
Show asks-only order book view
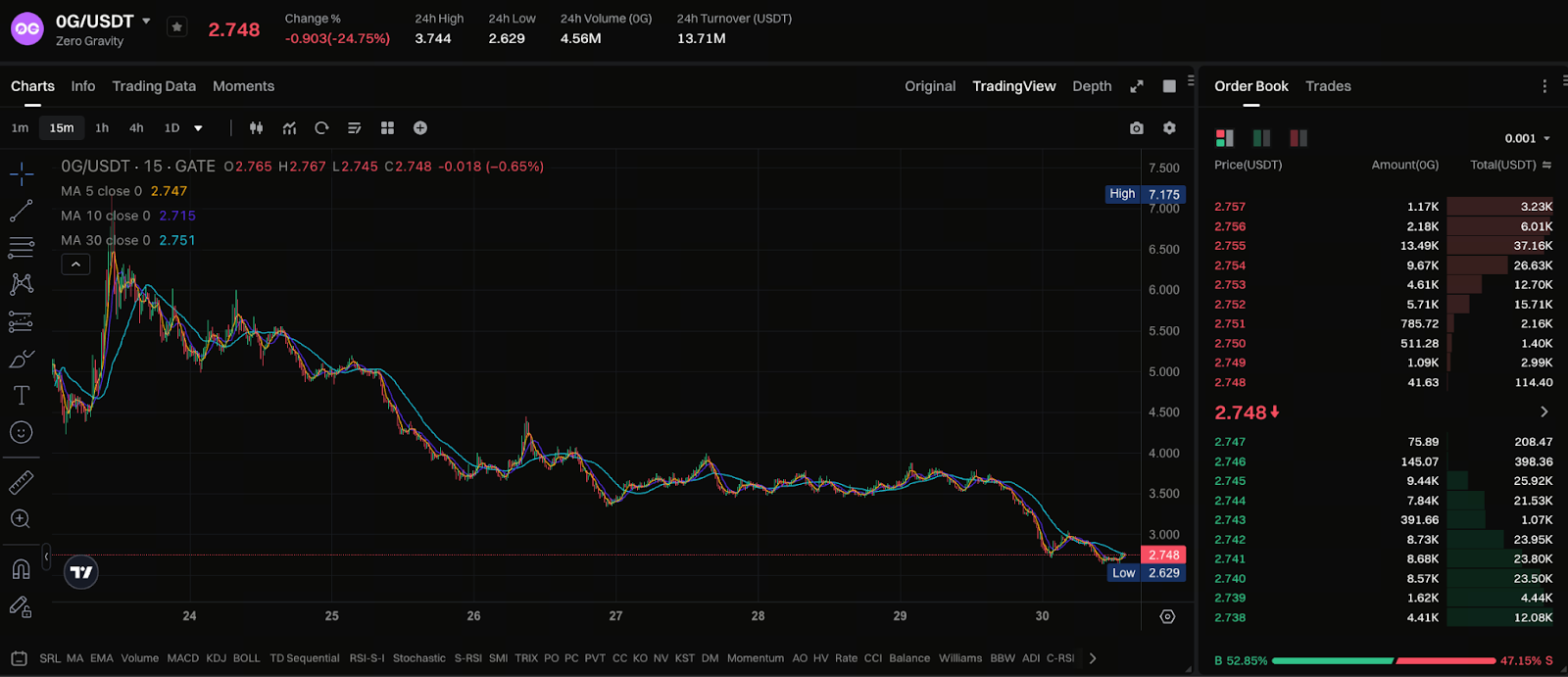click(x=1299, y=138)
